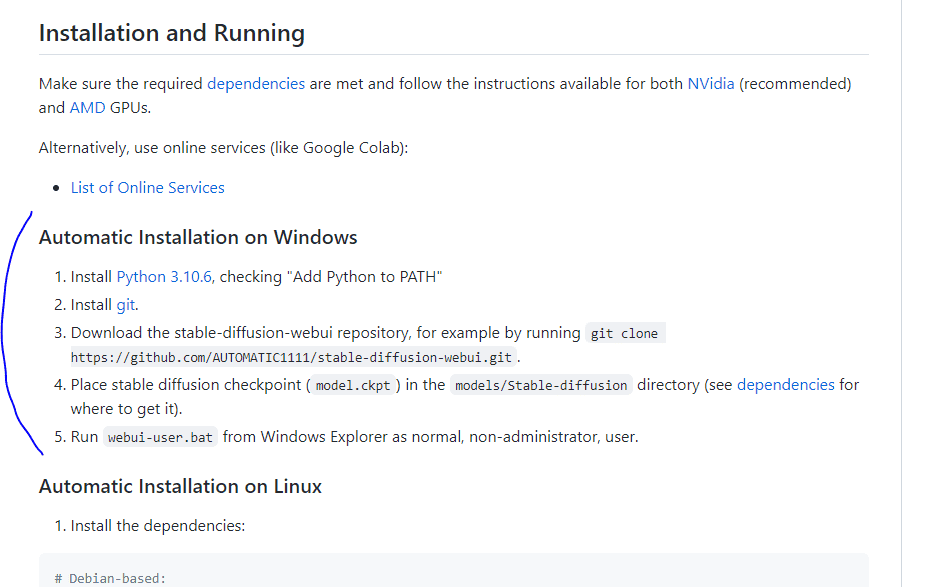This screenshot has height=587, width=928.
Task: Click the dependencies link in step 4
Action: [x=785, y=385]
